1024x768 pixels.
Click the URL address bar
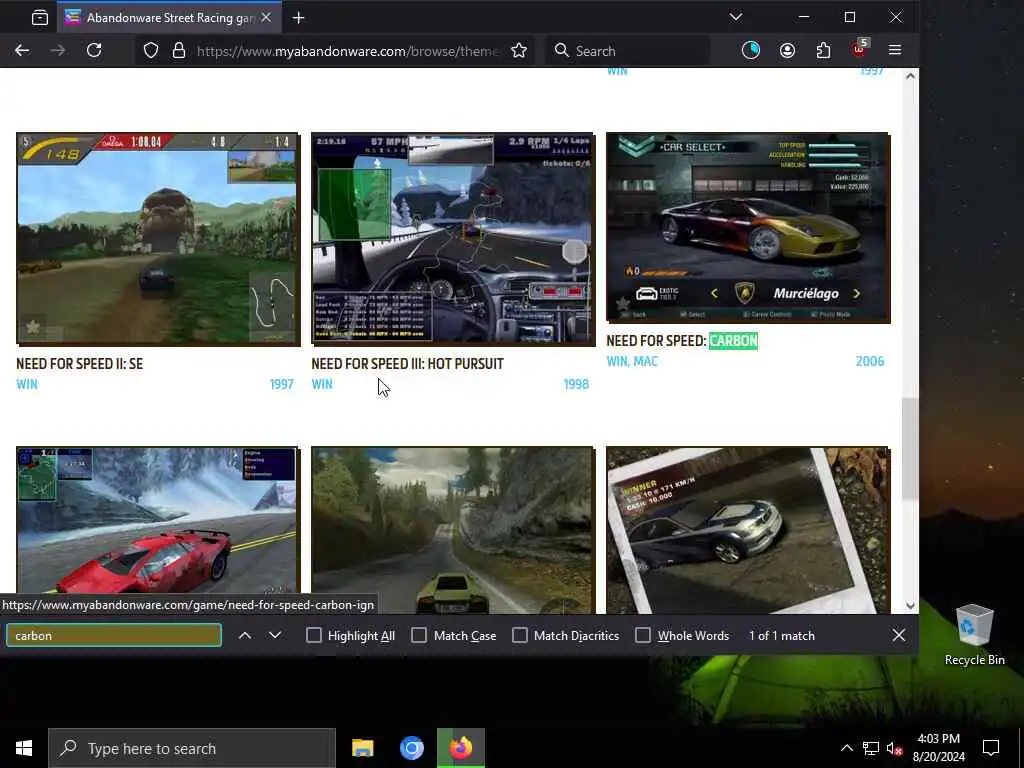pyautogui.click(x=346, y=51)
